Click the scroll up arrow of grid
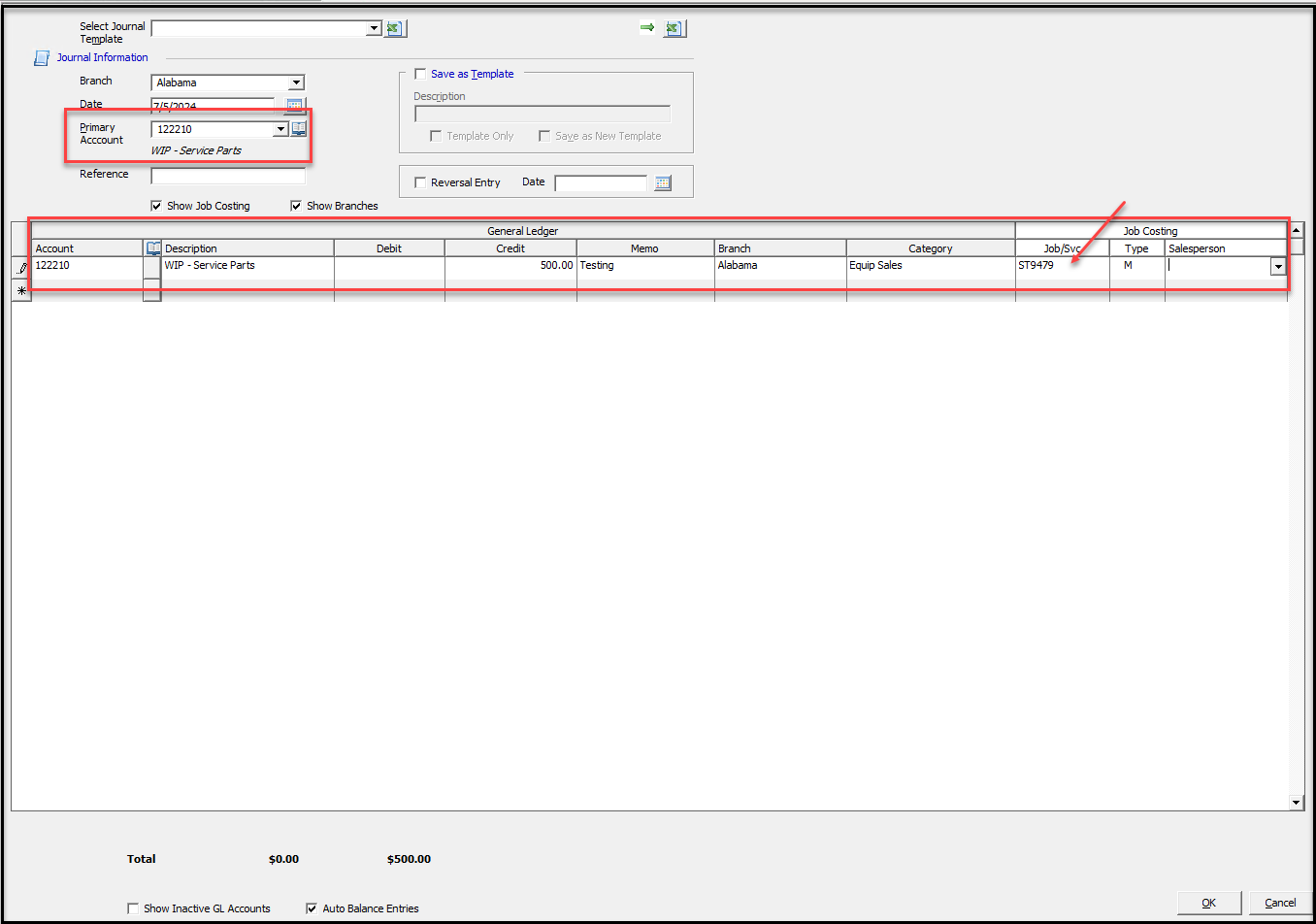The width and height of the screenshot is (1316, 924). click(x=1296, y=230)
